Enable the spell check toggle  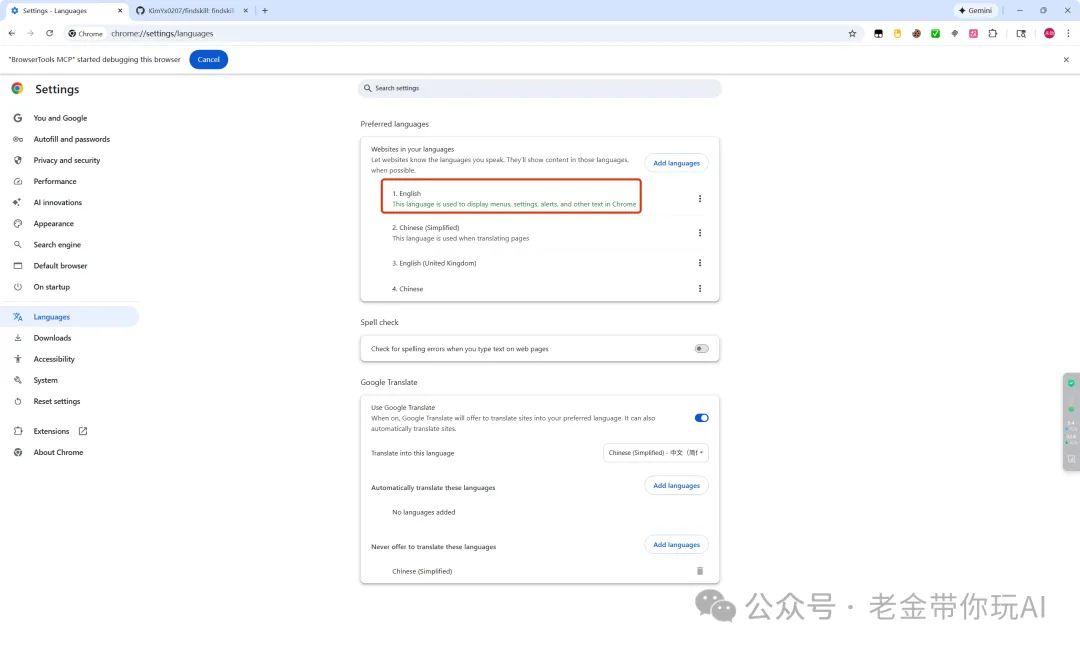701,349
